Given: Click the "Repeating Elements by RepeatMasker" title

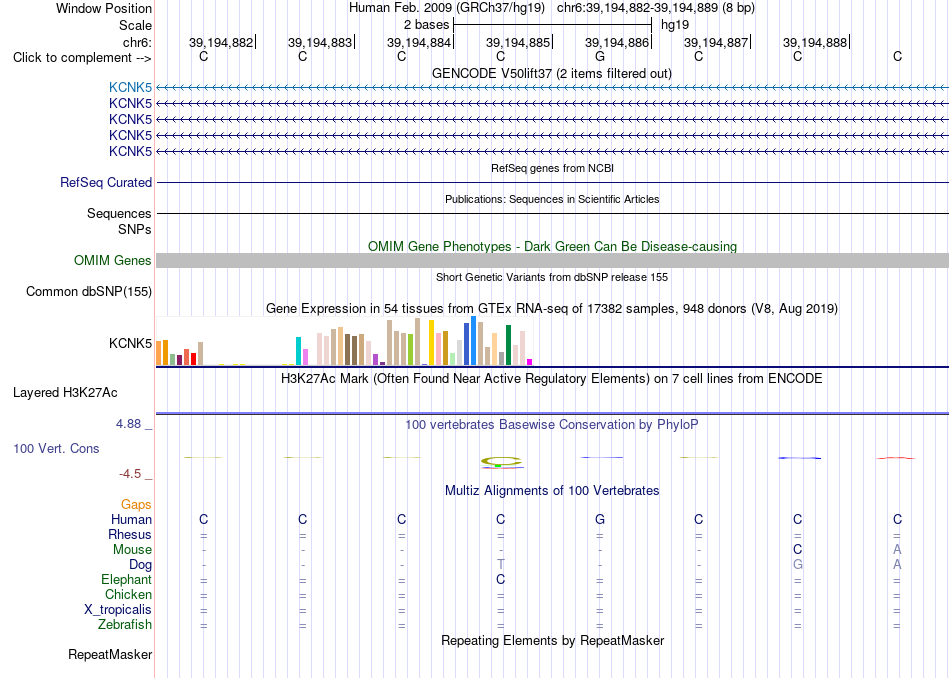Looking at the screenshot, I should 553,640.
